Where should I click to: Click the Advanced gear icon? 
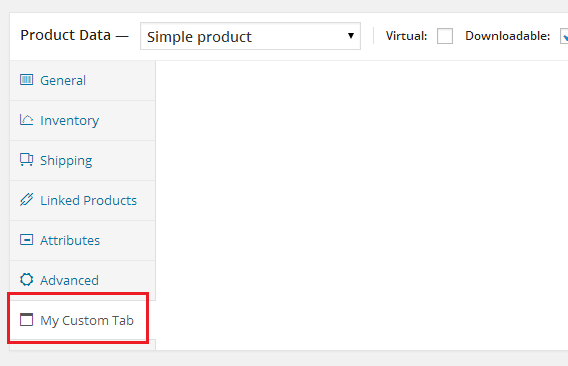26,279
